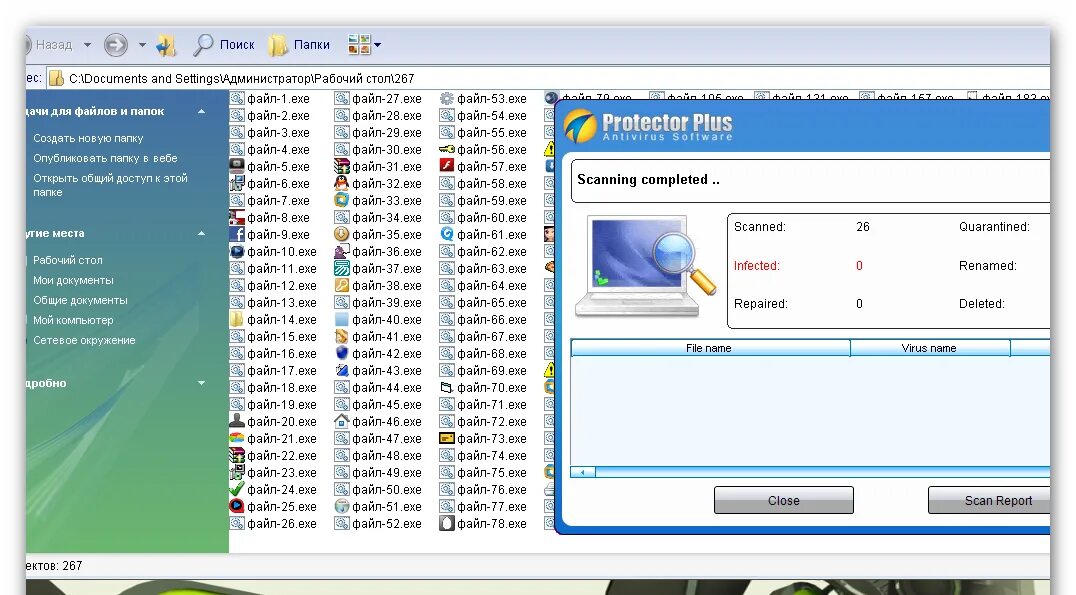The height and width of the screenshot is (595, 1076).
Task: Click the Scan Report button
Action: pyautogui.click(x=989, y=500)
